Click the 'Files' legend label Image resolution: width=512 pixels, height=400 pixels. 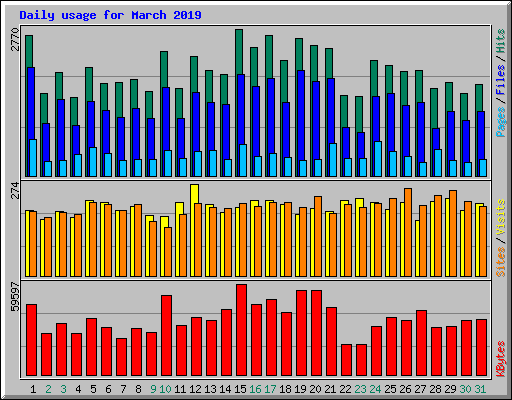coord(501,79)
